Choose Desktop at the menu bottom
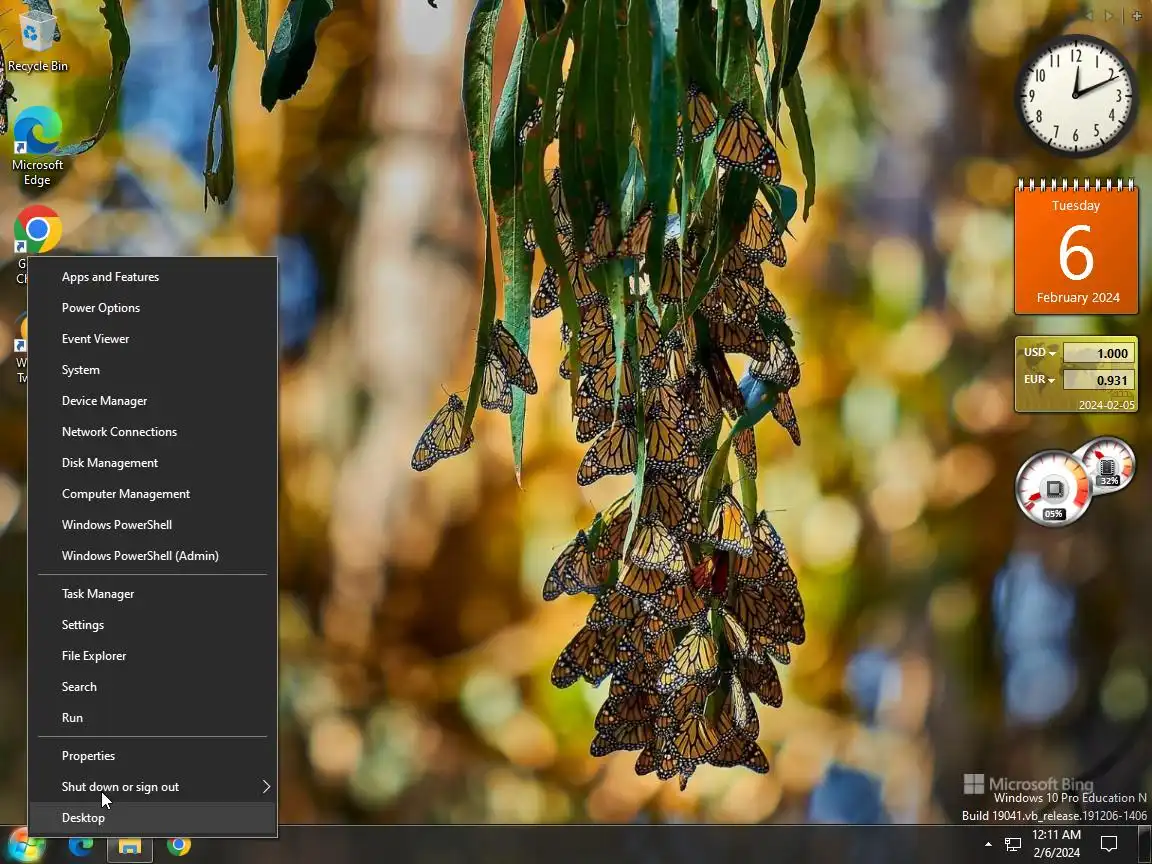 pos(153,818)
